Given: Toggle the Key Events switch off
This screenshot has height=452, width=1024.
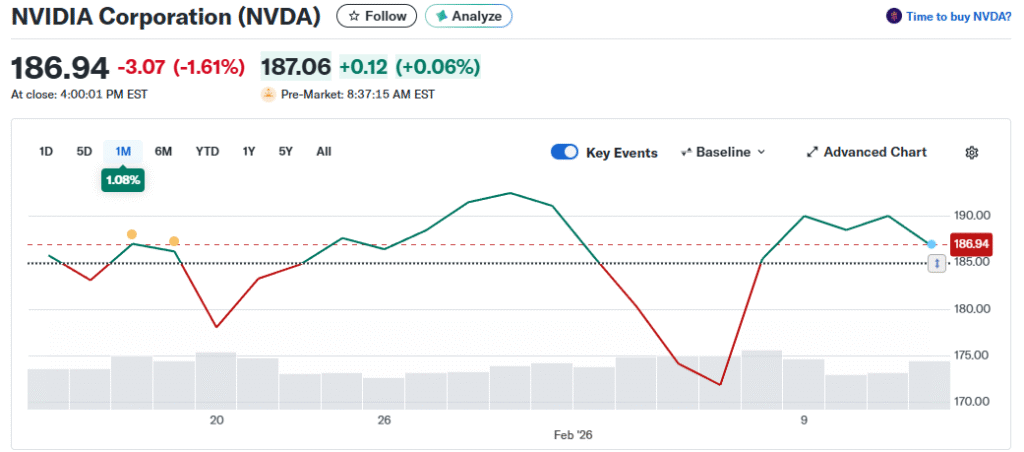Looking at the screenshot, I should tap(564, 152).
